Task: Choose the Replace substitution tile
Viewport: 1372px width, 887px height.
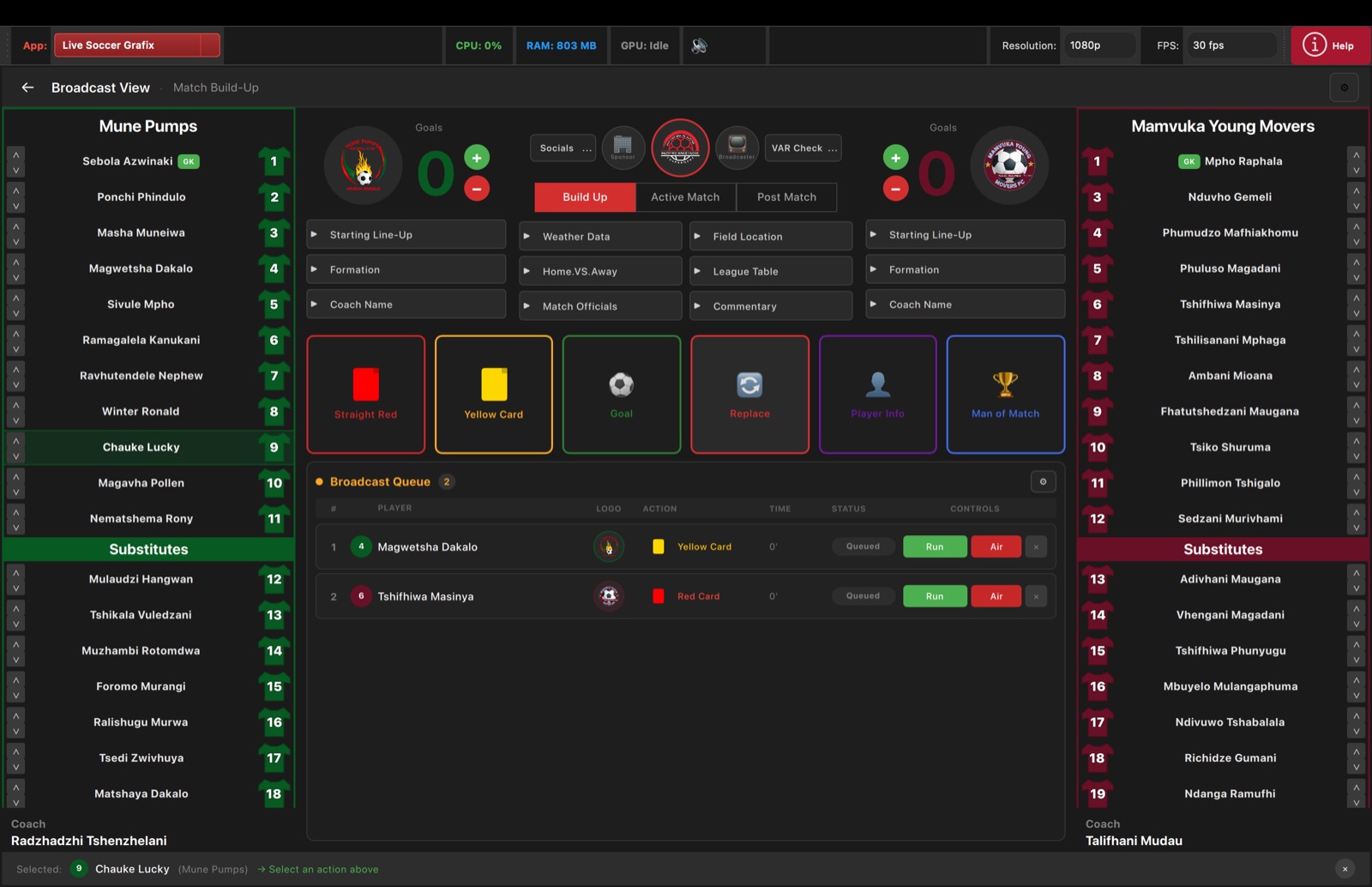Action: 749,395
